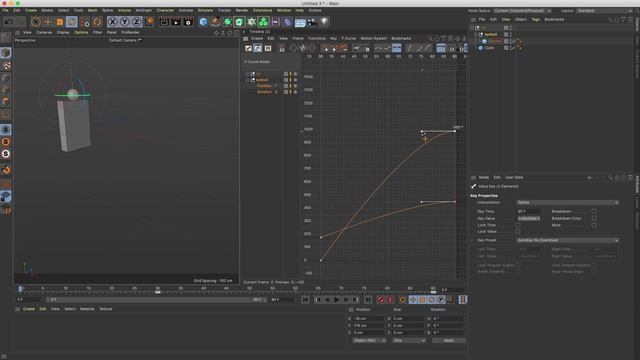Toggle Autokeying button
Screen dimensions: 640x360
[390, 300]
